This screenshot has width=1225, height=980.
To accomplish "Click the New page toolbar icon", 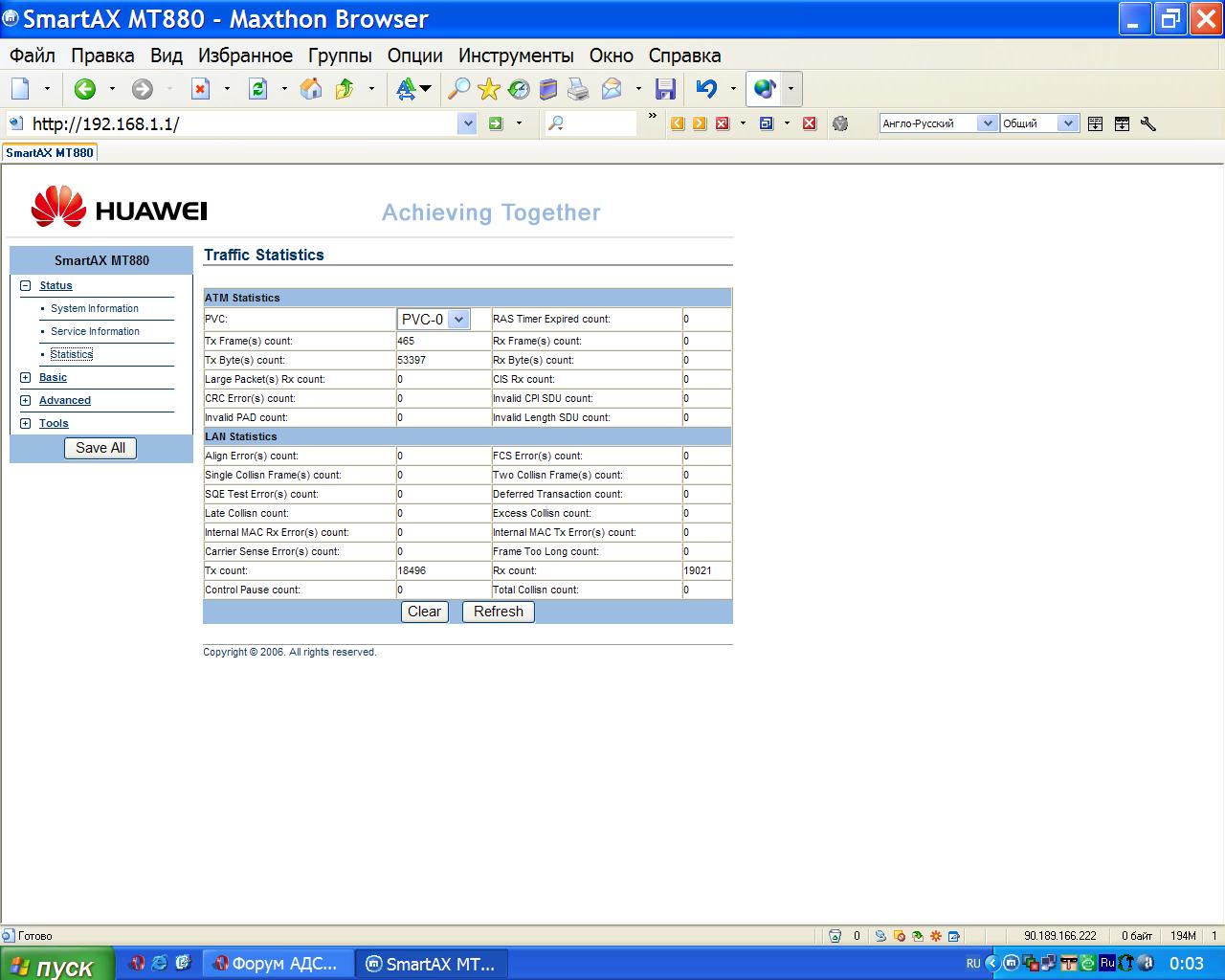I will (20, 89).
